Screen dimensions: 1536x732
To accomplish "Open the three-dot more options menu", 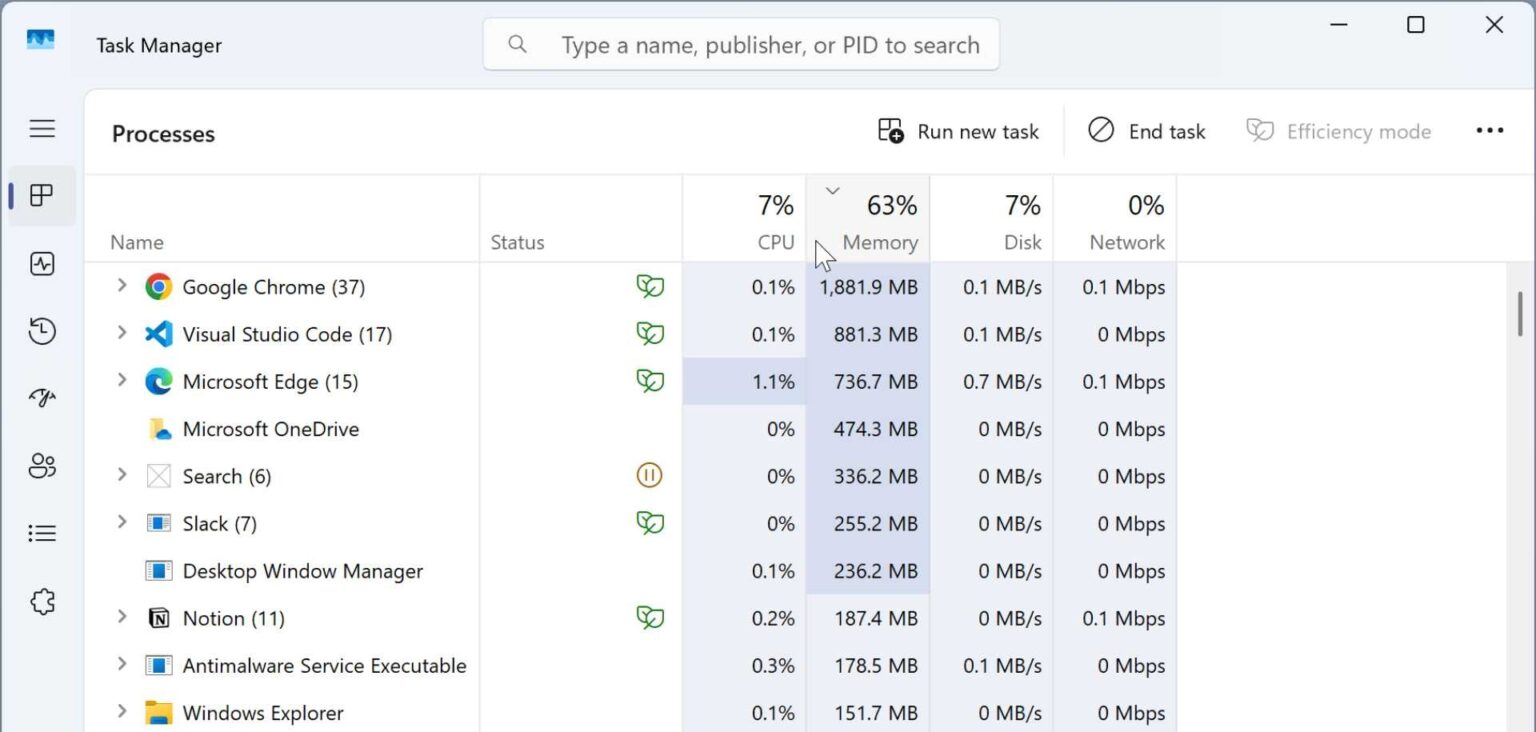I will [x=1490, y=130].
